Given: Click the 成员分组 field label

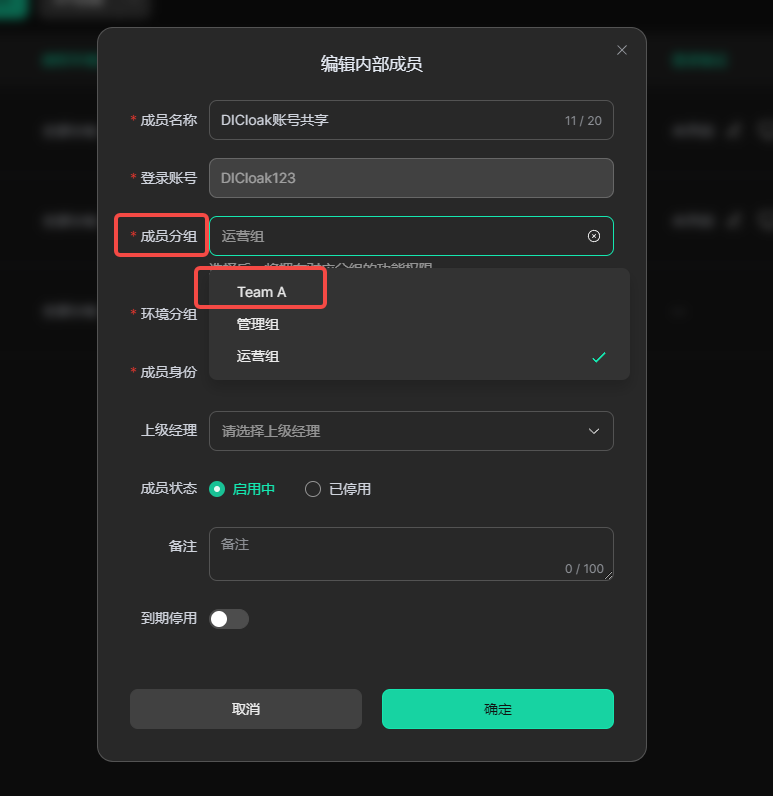Looking at the screenshot, I should [x=169, y=236].
